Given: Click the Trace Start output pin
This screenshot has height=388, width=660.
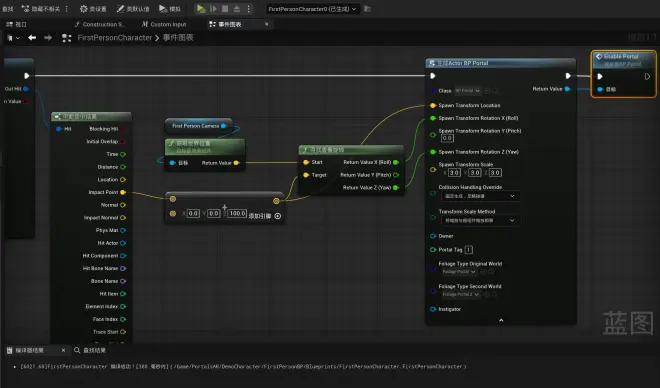Looking at the screenshot, I should pos(123,332).
